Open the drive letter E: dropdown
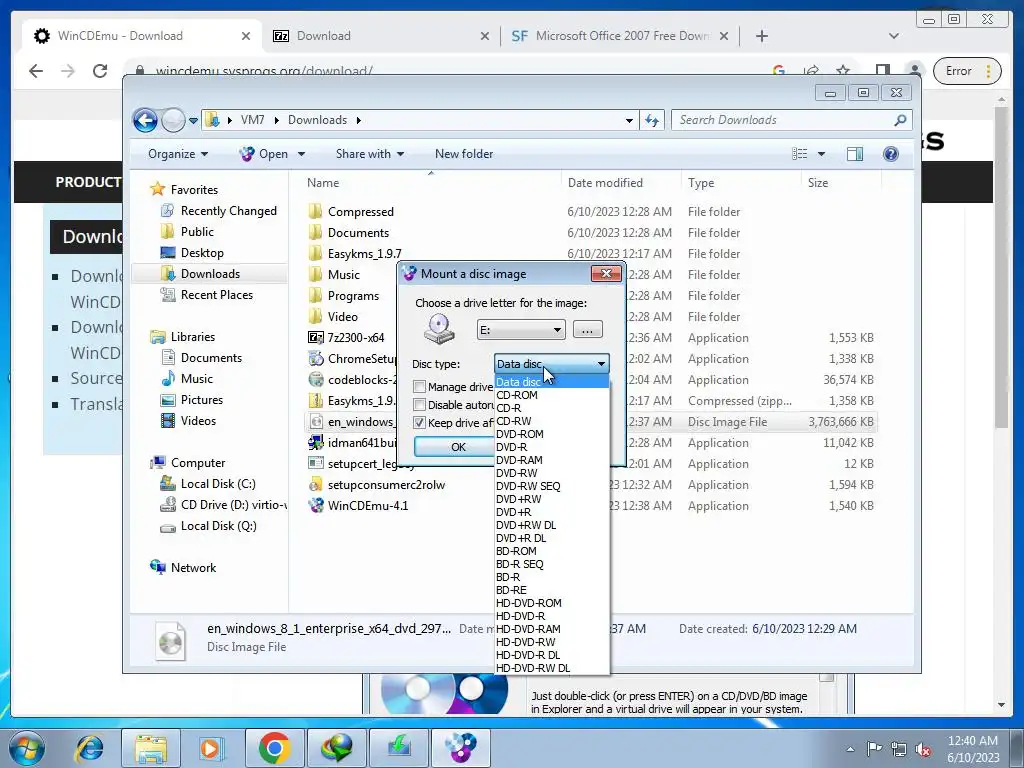Viewport: 1024px width, 768px height. (x=556, y=330)
